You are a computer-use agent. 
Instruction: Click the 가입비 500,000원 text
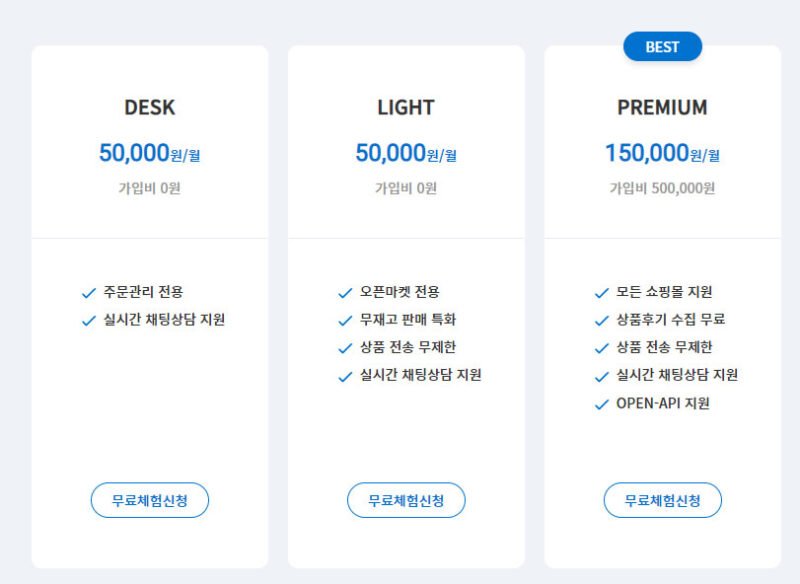(662, 188)
